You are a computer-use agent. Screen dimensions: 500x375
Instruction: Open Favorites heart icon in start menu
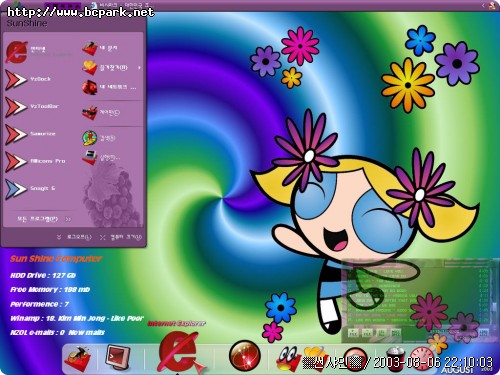pos(89,68)
